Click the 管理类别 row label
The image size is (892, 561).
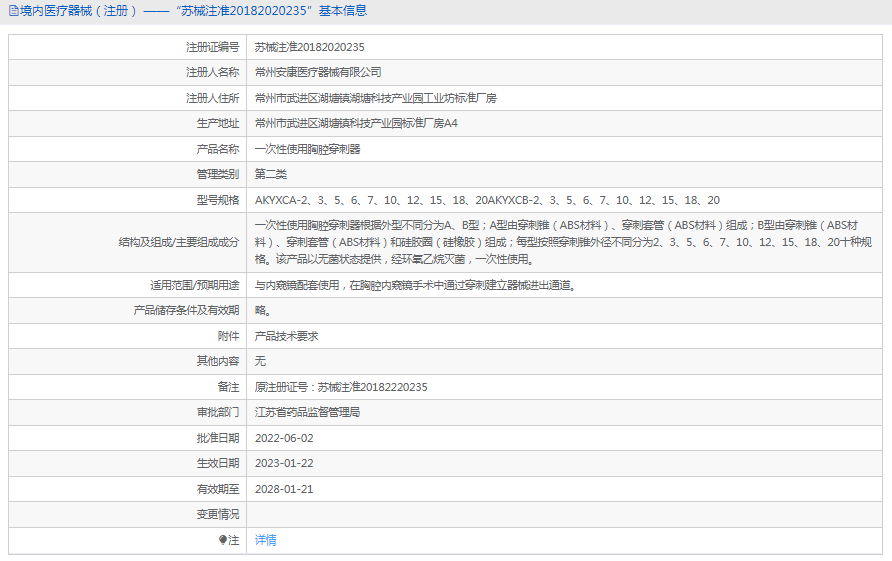(x=218, y=174)
